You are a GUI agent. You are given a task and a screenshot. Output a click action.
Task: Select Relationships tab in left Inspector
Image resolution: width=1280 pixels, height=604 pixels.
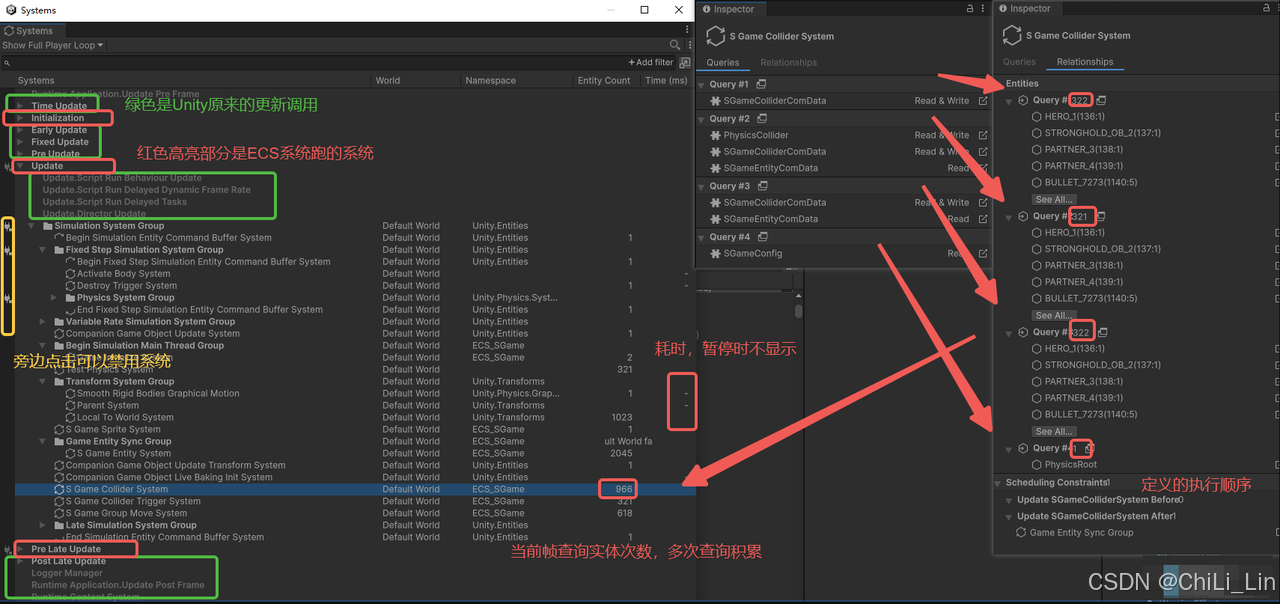[x=789, y=62]
